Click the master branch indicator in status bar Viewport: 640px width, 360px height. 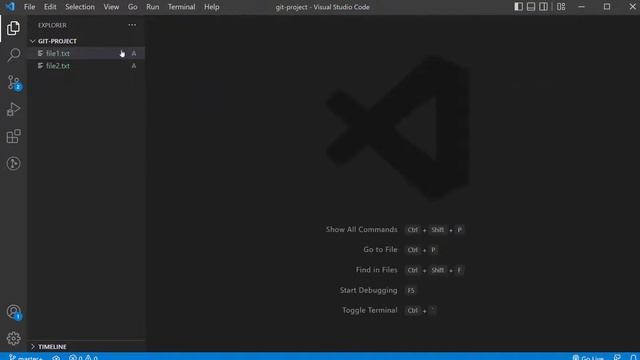[26, 358]
